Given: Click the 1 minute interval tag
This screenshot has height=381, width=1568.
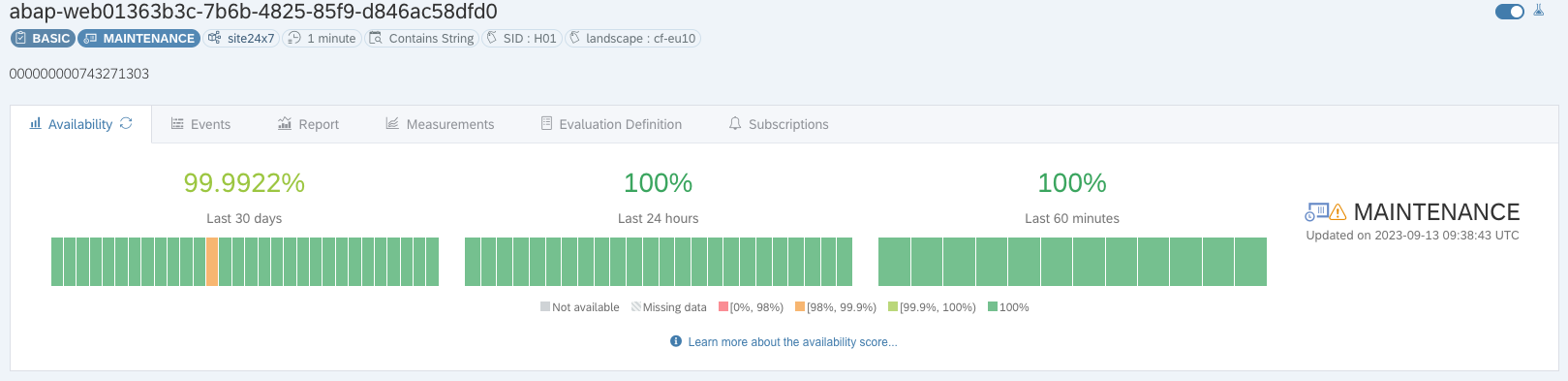Looking at the screenshot, I should [322, 39].
